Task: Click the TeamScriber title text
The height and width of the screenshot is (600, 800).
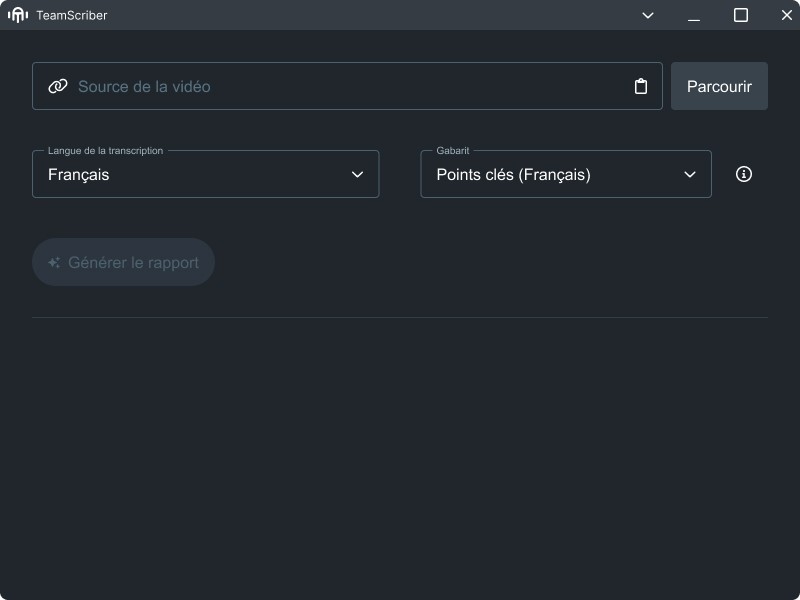Action: point(72,15)
